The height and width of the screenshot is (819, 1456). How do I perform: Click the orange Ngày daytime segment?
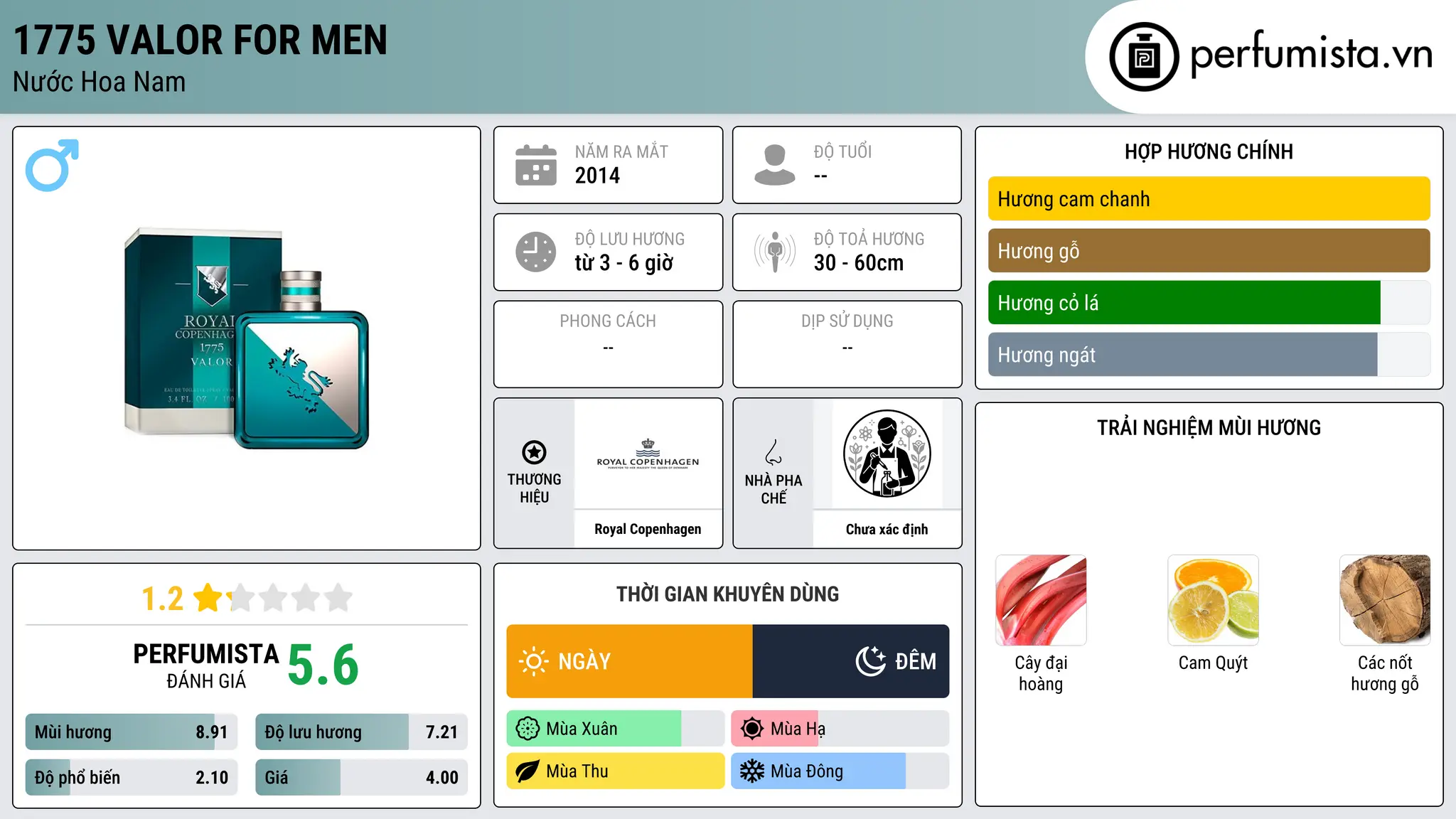point(630,661)
